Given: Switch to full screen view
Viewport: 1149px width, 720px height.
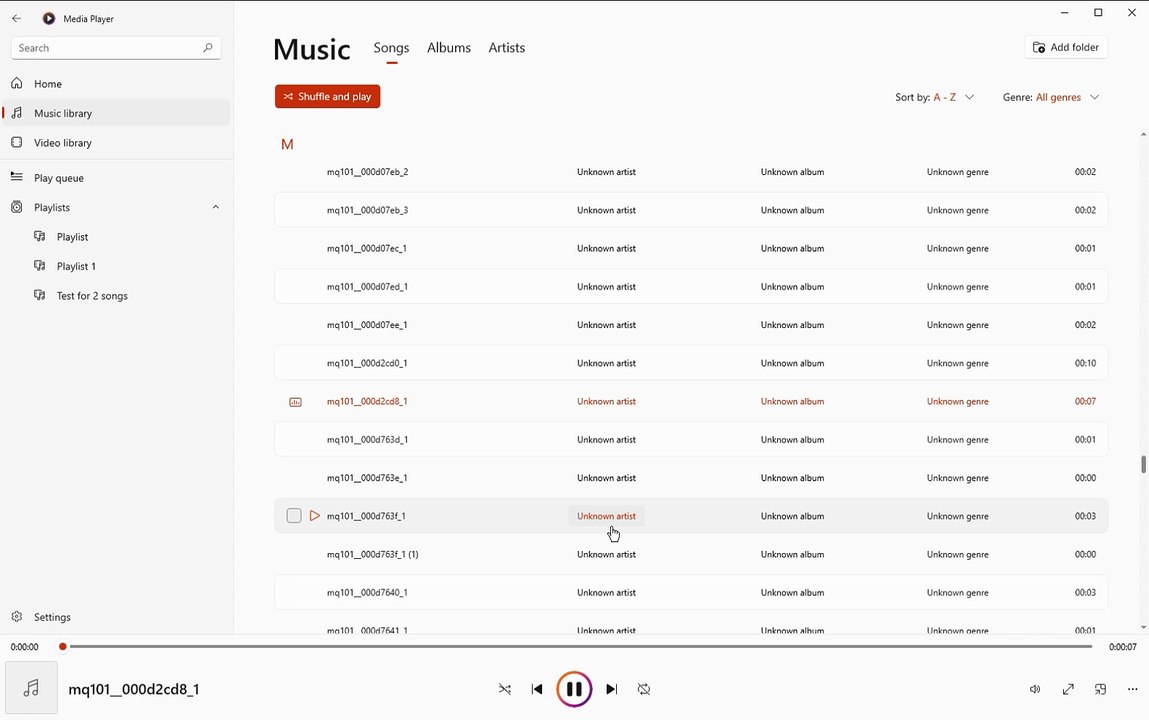Looking at the screenshot, I should pos(1068,689).
